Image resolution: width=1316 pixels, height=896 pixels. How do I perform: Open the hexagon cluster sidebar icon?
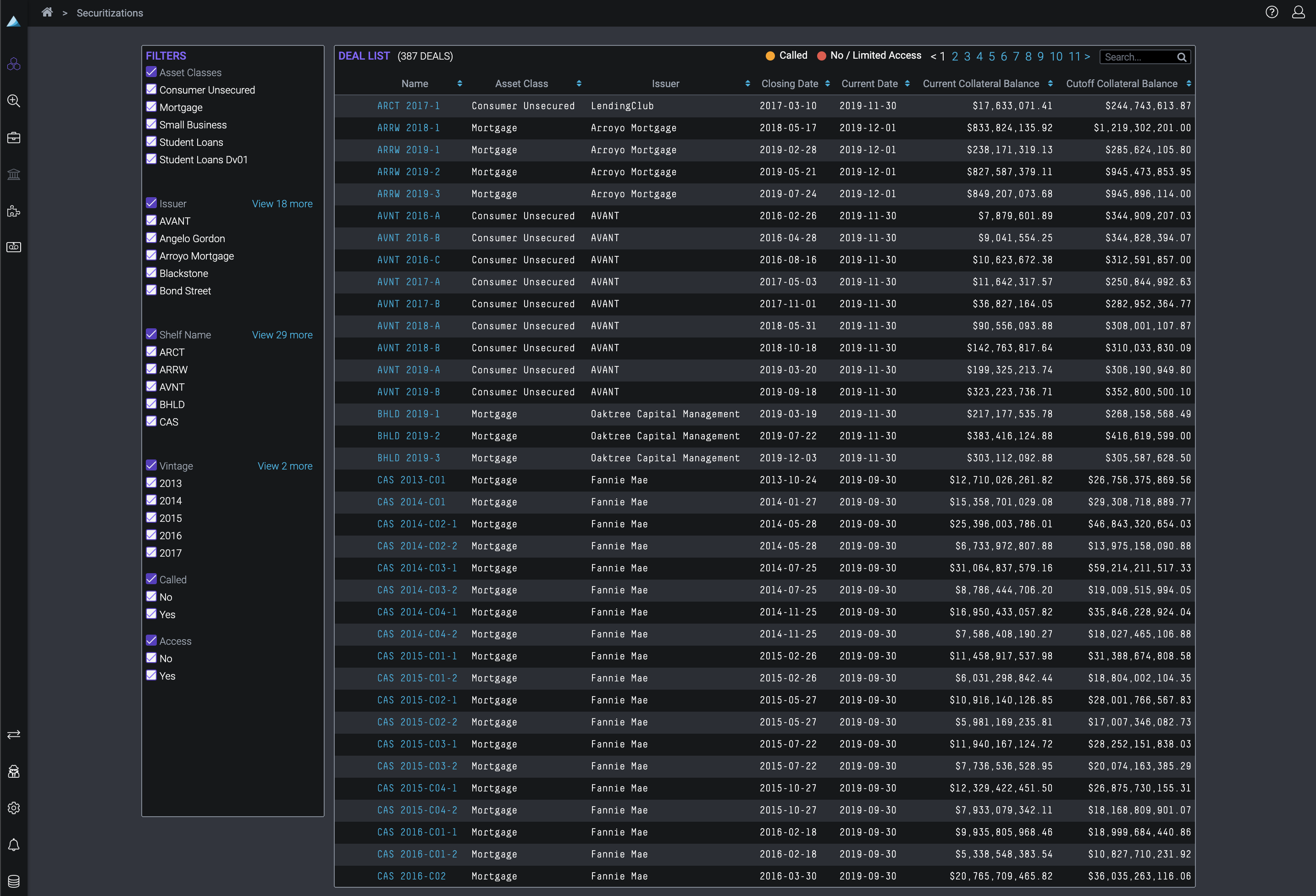[14, 64]
